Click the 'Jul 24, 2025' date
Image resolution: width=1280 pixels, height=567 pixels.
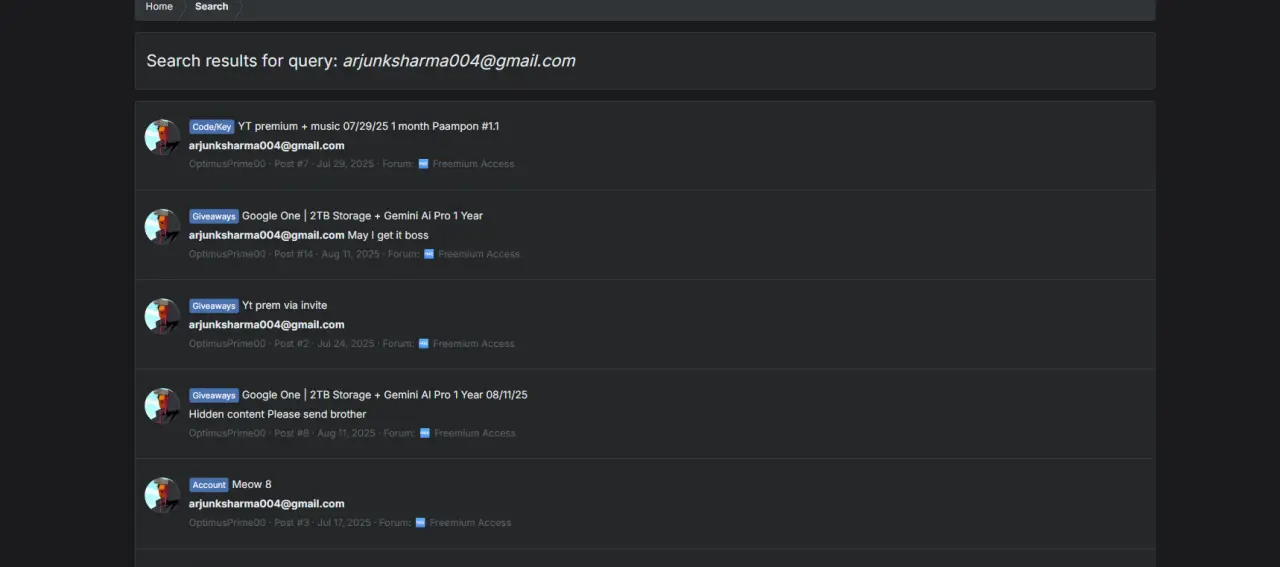point(346,343)
